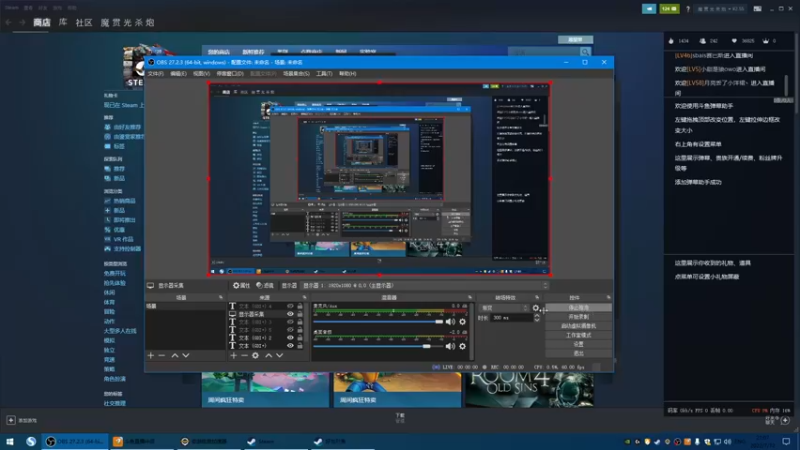Open OBS 文件(F) menu
The image size is (800, 450).
pos(156,74)
